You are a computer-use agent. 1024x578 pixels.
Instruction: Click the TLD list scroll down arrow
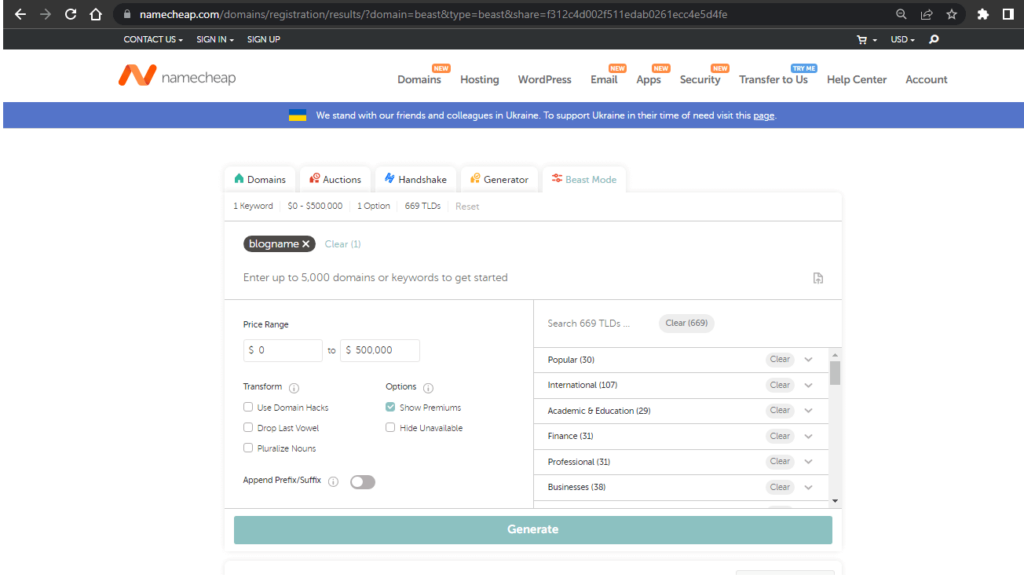835,501
